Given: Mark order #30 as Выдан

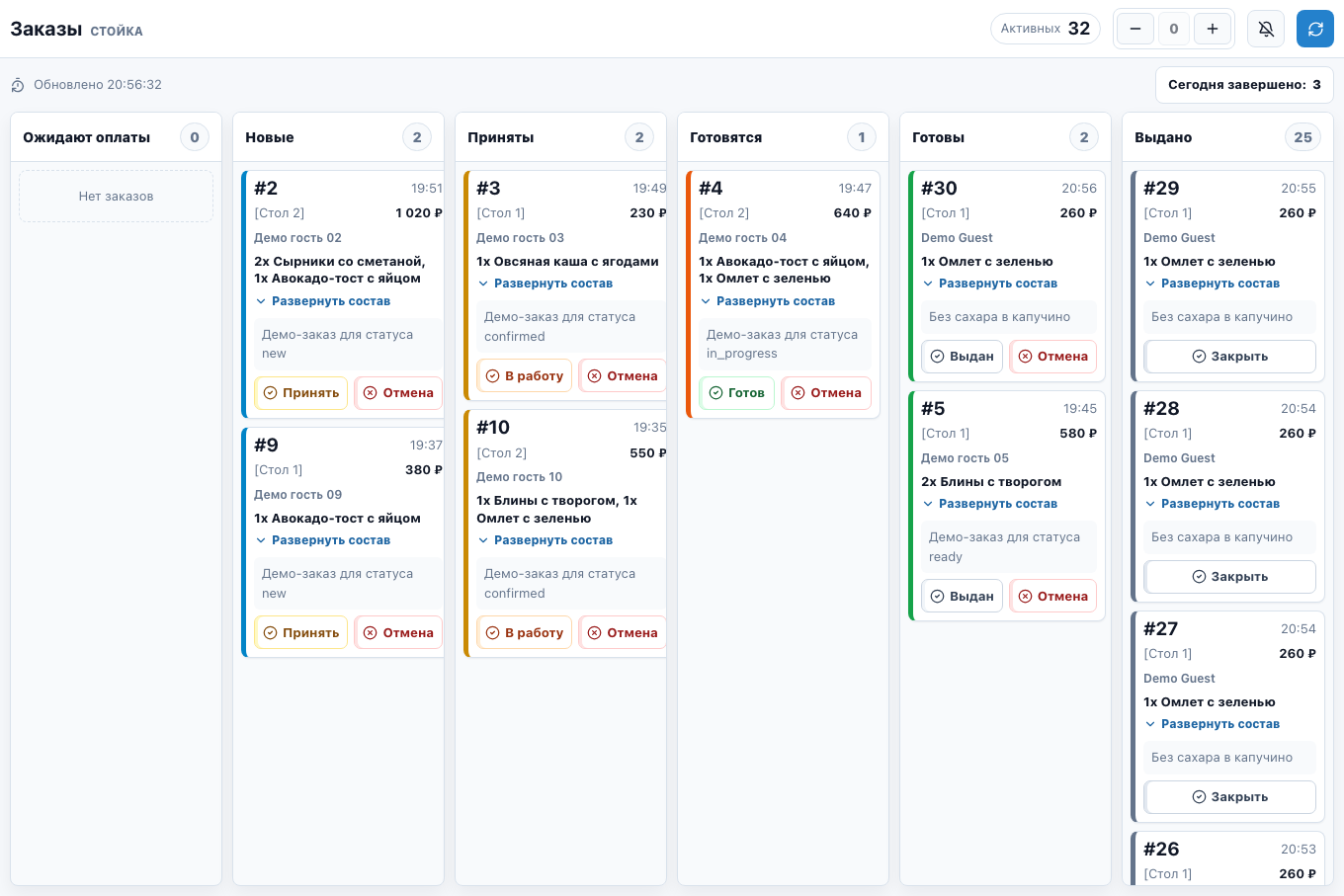Looking at the screenshot, I should point(963,357).
